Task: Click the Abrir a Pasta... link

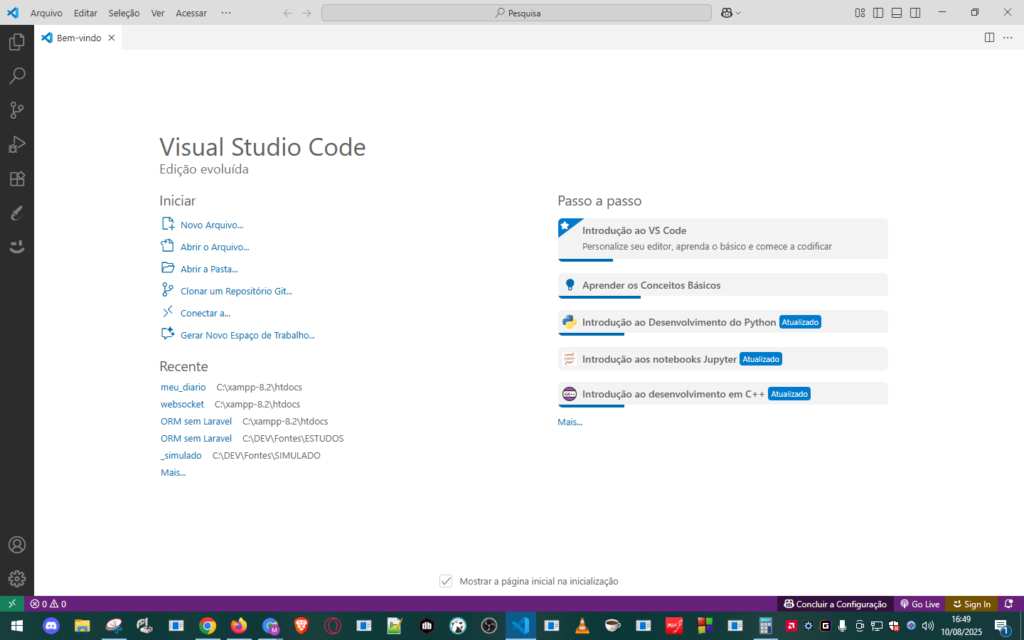Action: coord(208,269)
